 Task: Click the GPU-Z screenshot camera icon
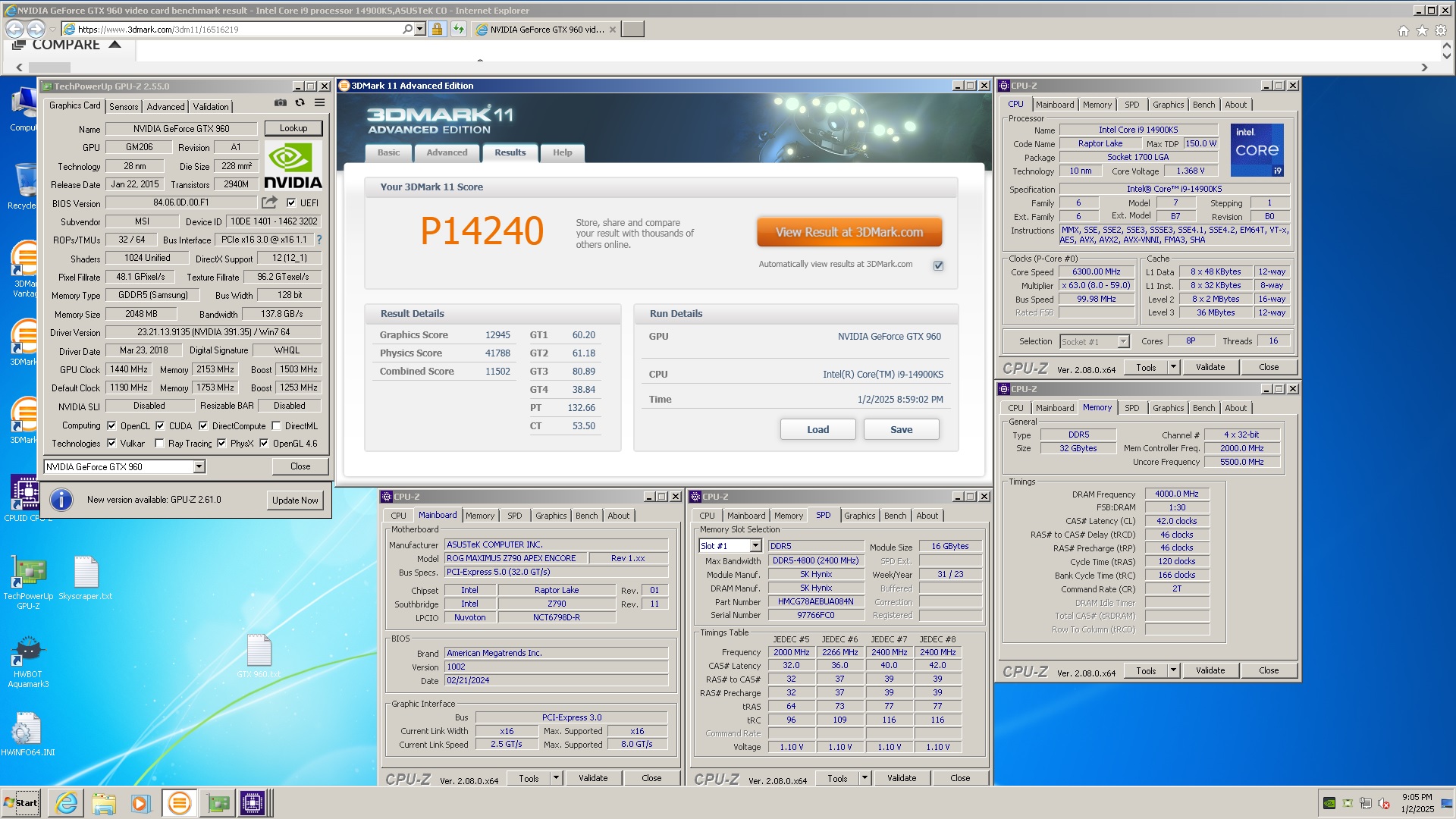coord(281,103)
